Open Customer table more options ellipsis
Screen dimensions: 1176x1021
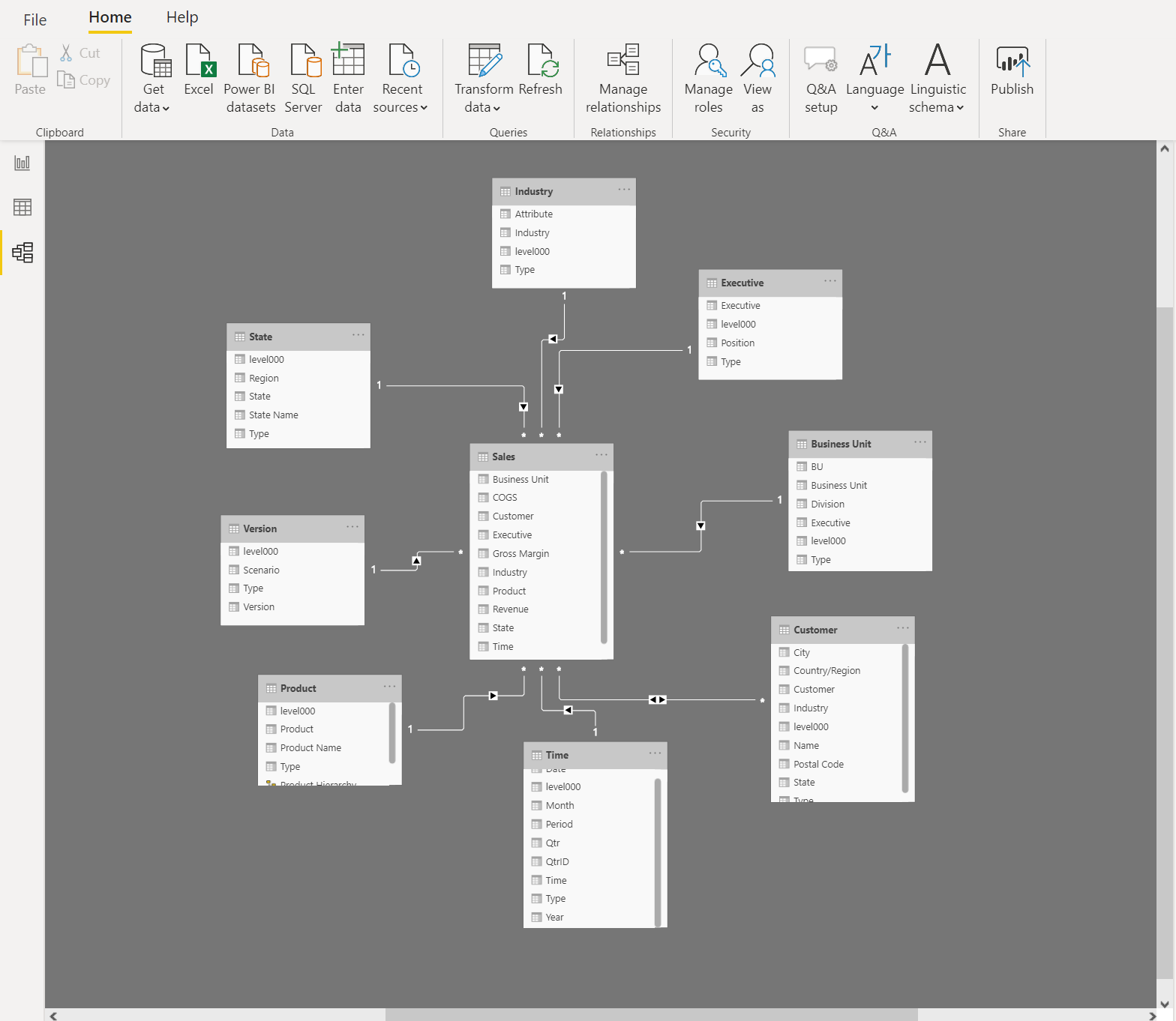coord(902,628)
